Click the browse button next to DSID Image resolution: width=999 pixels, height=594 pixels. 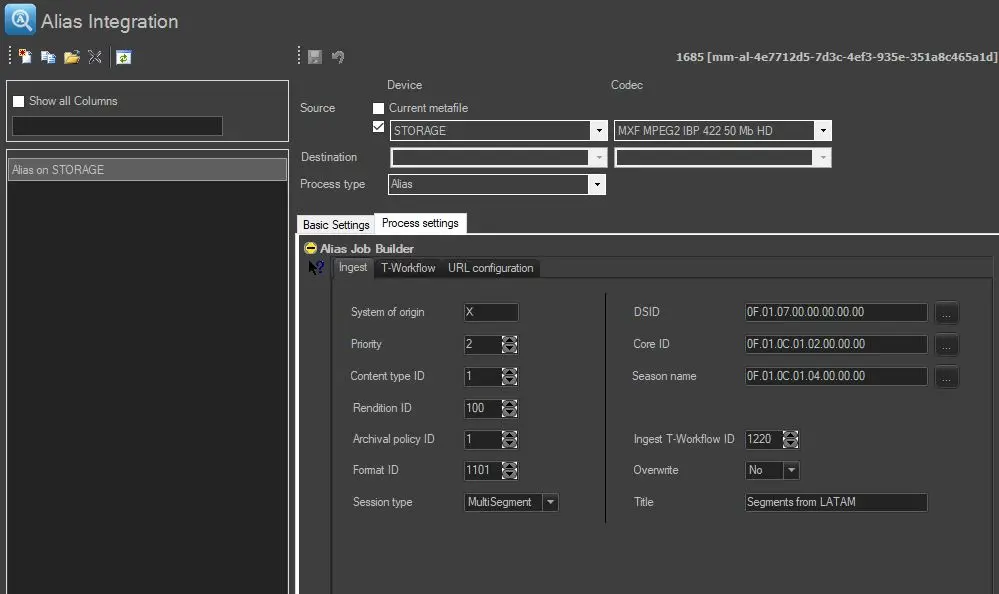point(947,313)
